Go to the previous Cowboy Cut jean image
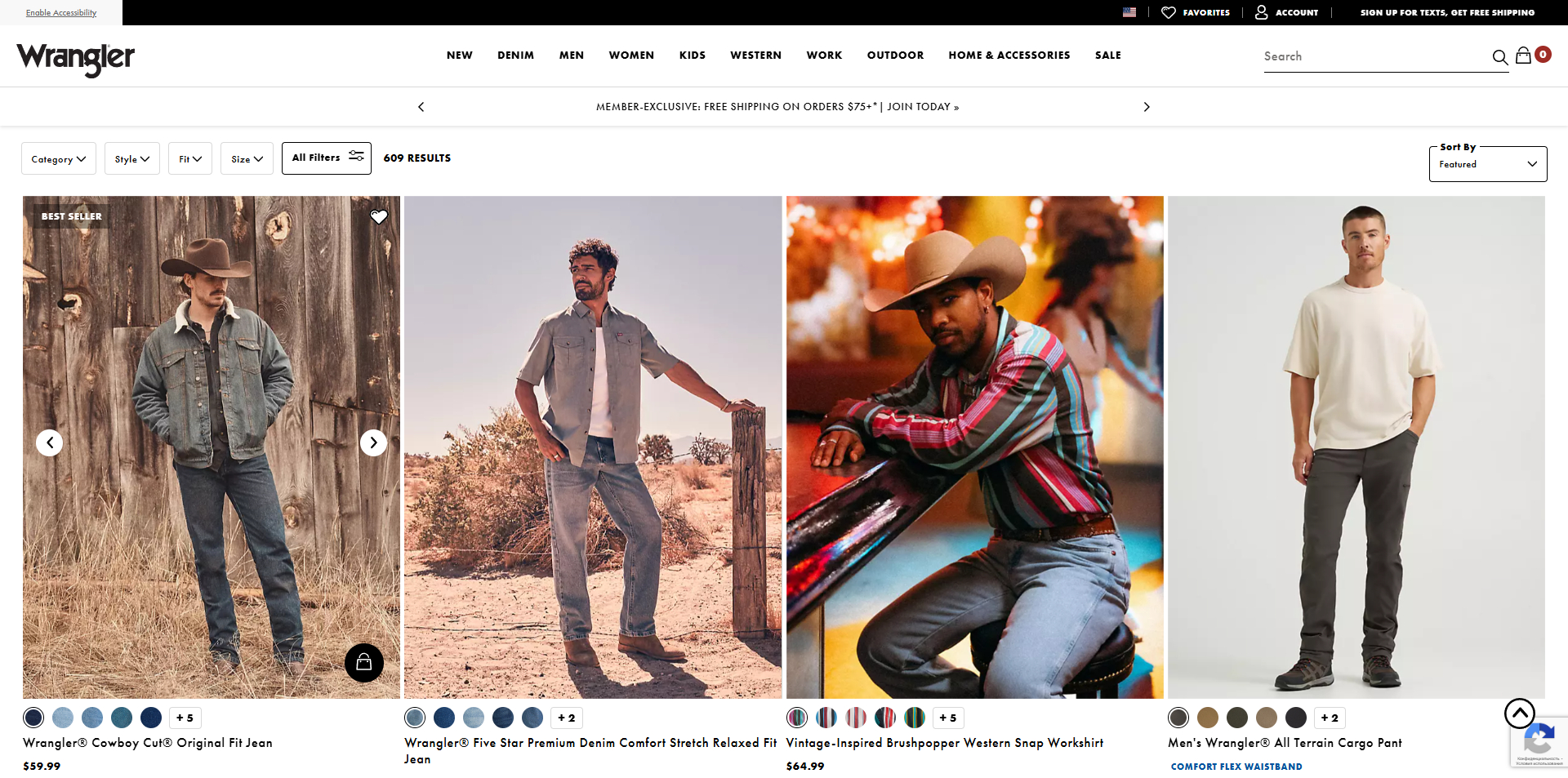The image size is (1568, 778). (x=50, y=442)
